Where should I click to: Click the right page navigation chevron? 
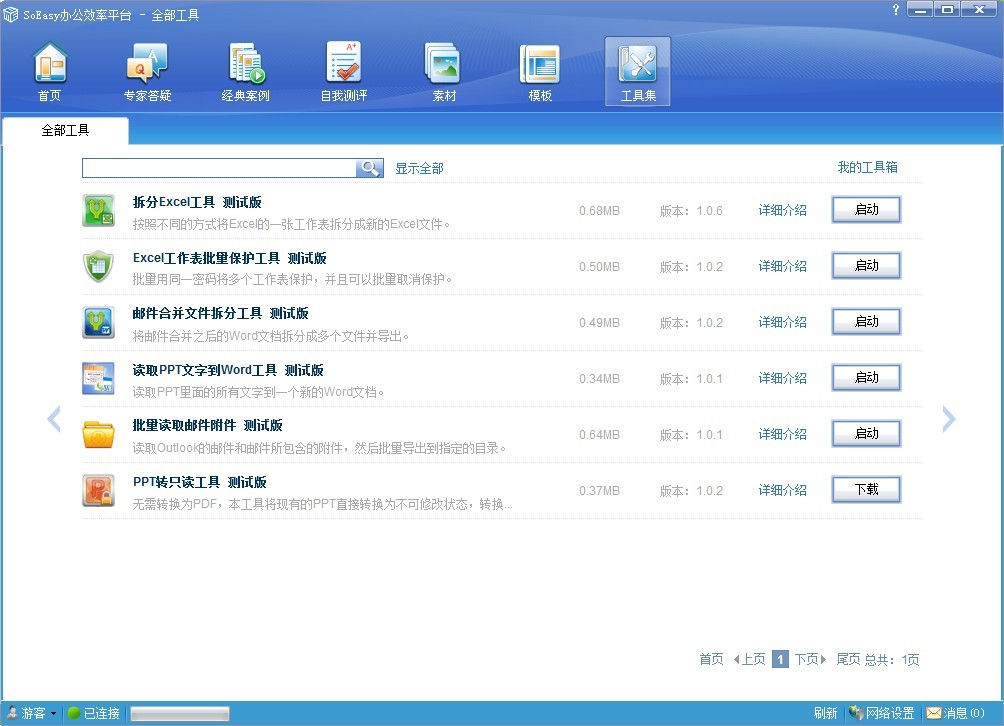coord(948,419)
